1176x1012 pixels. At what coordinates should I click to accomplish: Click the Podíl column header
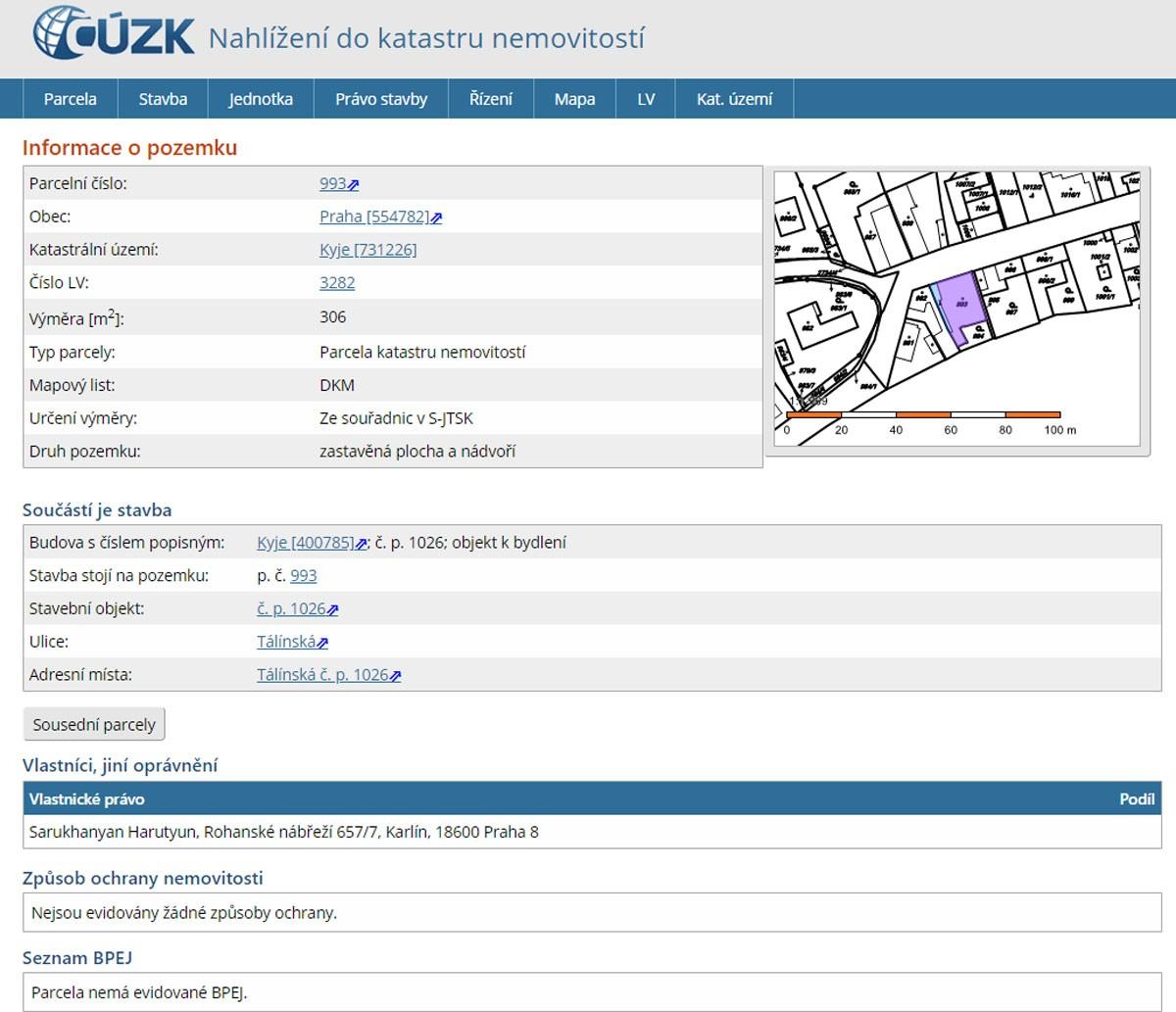pos(1137,799)
